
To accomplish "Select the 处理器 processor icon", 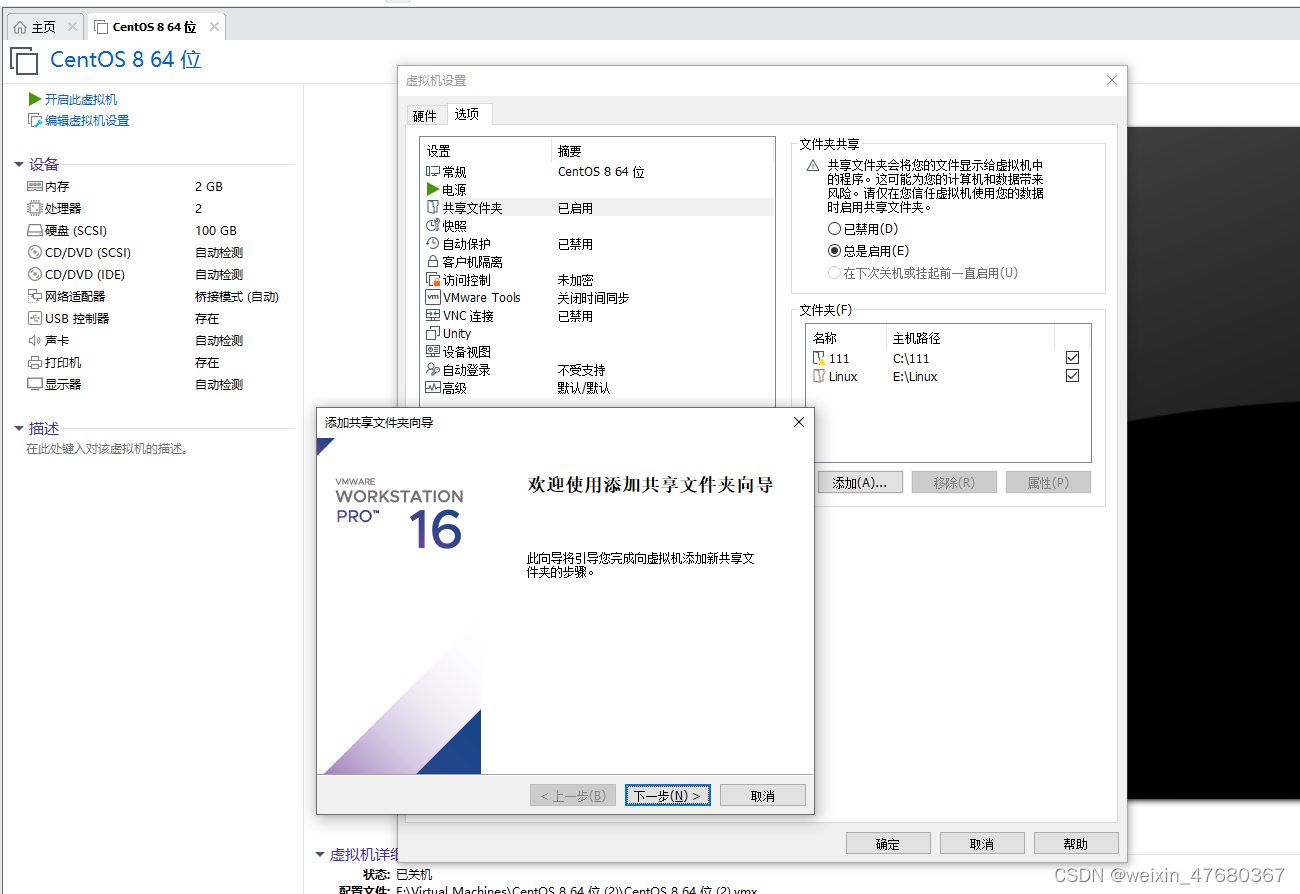I will pos(35,209).
